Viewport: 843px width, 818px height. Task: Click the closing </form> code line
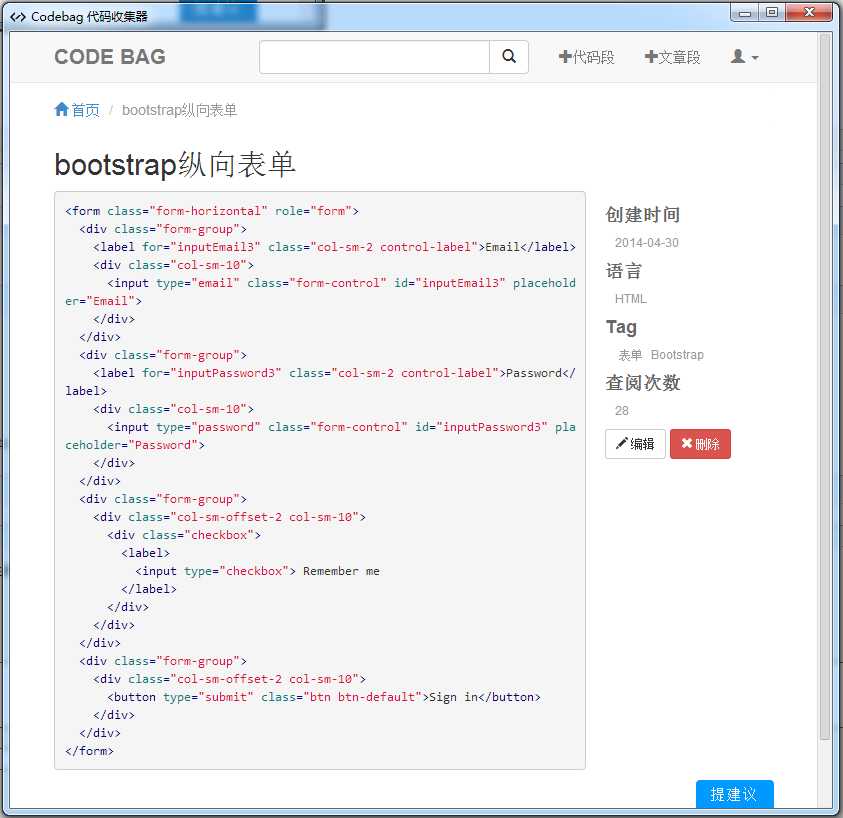pos(89,751)
